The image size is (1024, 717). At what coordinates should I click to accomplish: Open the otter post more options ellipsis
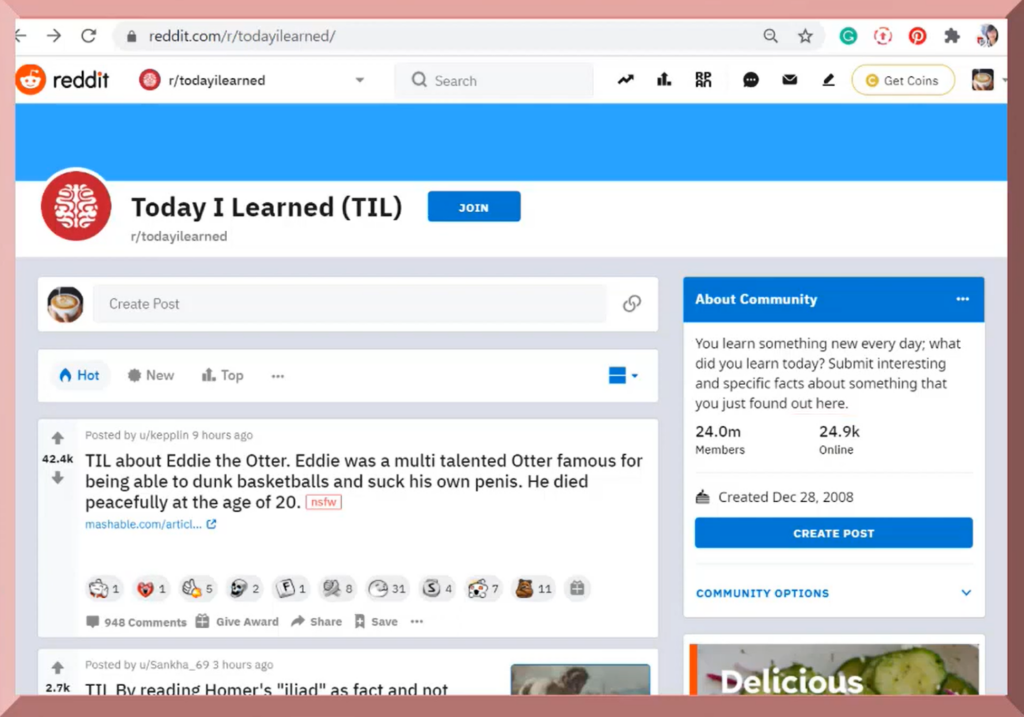(x=417, y=622)
